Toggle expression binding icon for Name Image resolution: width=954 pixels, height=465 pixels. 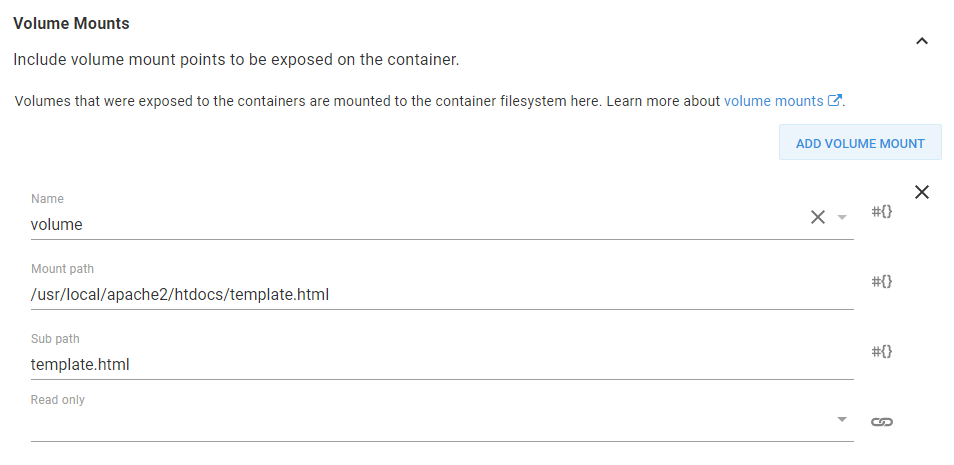[x=881, y=211]
